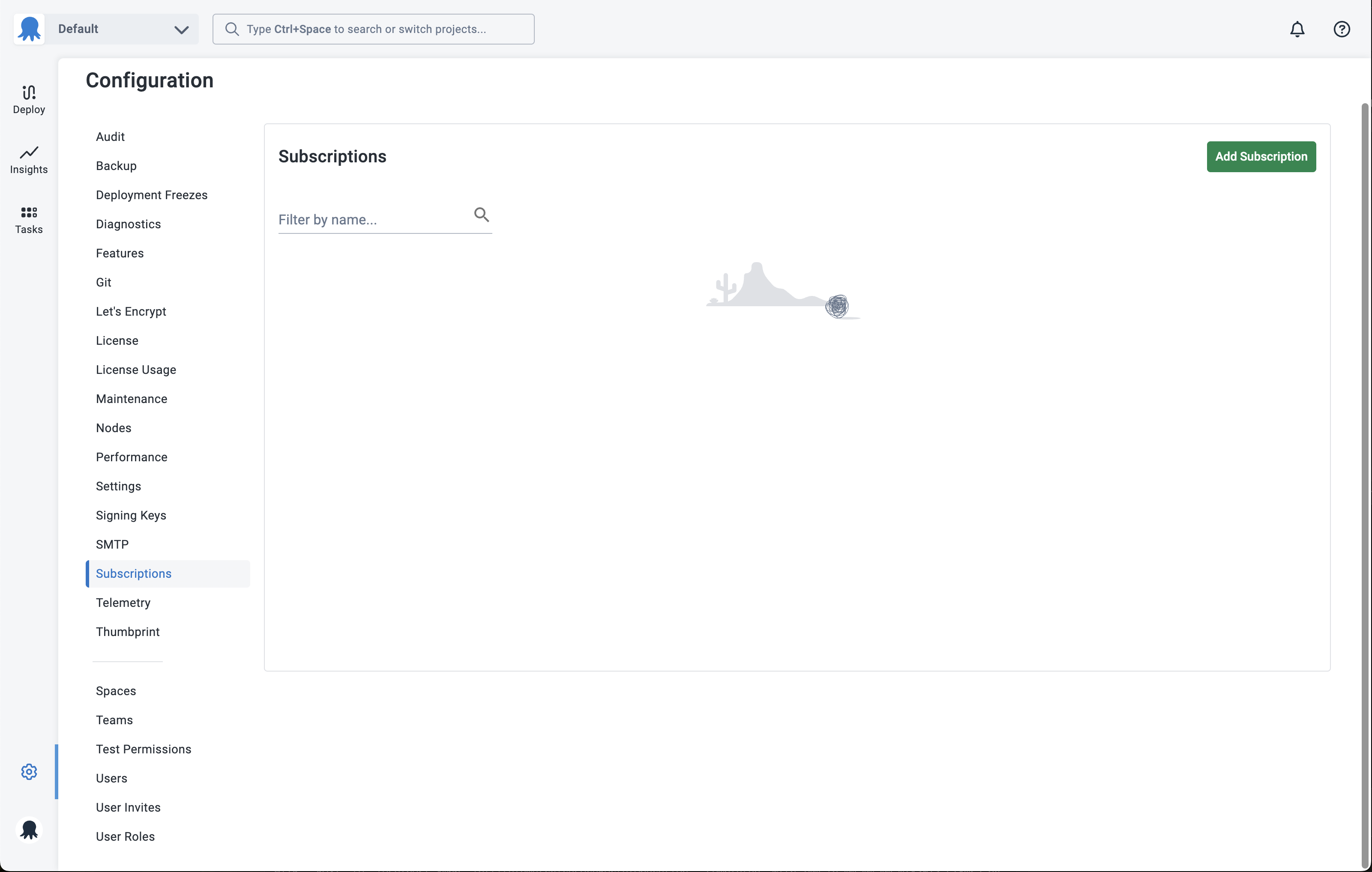The width and height of the screenshot is (1372, 872).
Task: Open the help question mark
Action: (x=1342, y=29)
